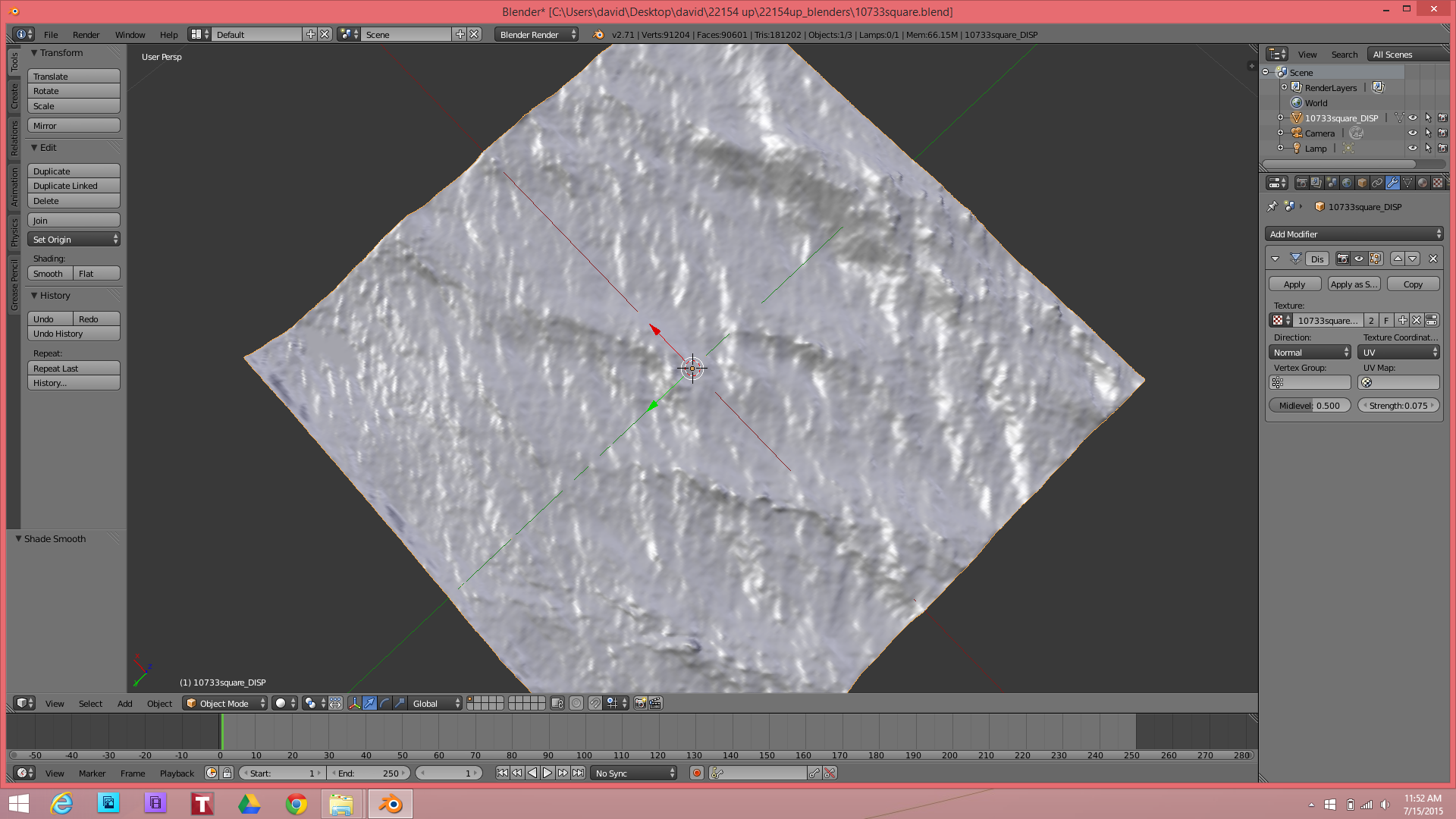Open the Blender Render engine dropdown

click(537, 34)
